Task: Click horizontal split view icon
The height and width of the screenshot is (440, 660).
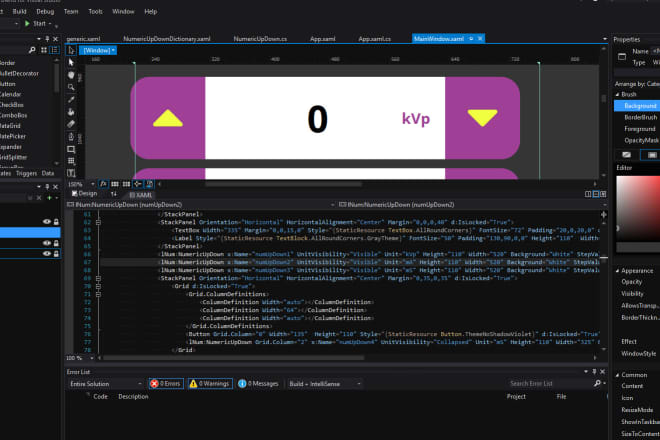Action: click(x=596, y=194)
